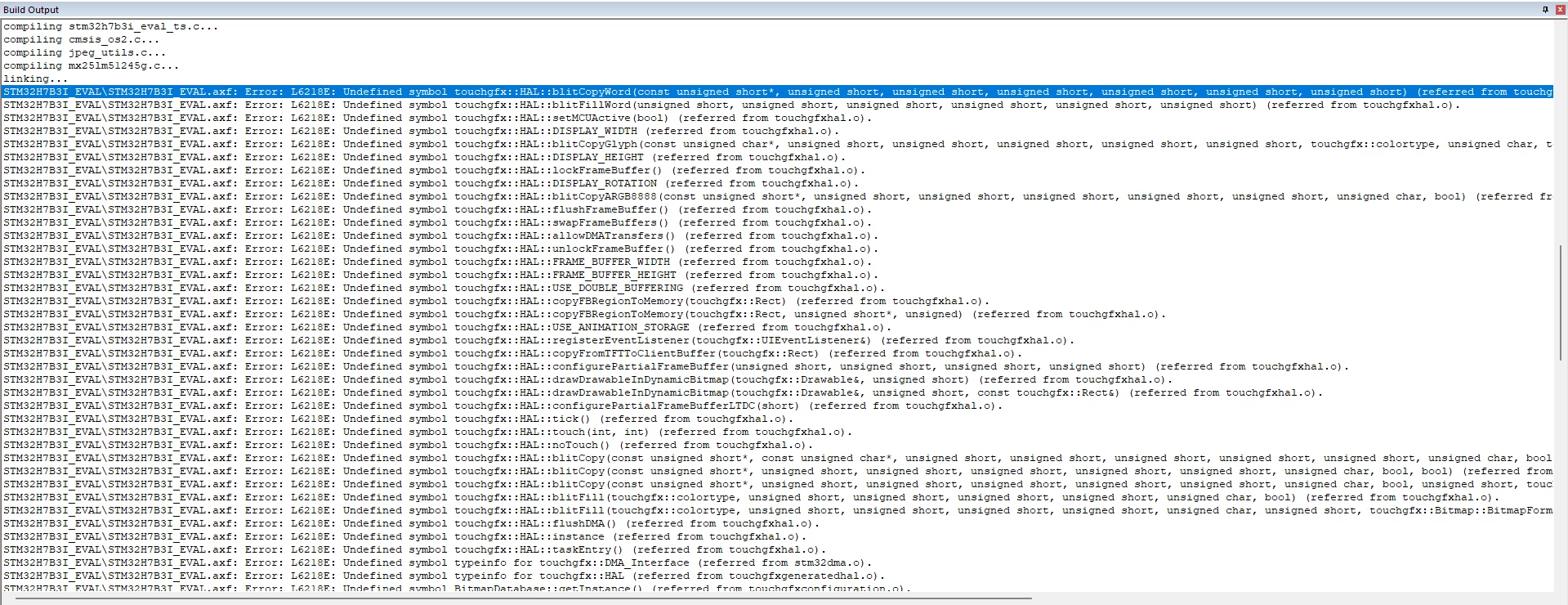The width and height of the screenshot is (1568, 605).
Task: Click the DISPLAY_ROTATION error line
Action: [431, 183]
